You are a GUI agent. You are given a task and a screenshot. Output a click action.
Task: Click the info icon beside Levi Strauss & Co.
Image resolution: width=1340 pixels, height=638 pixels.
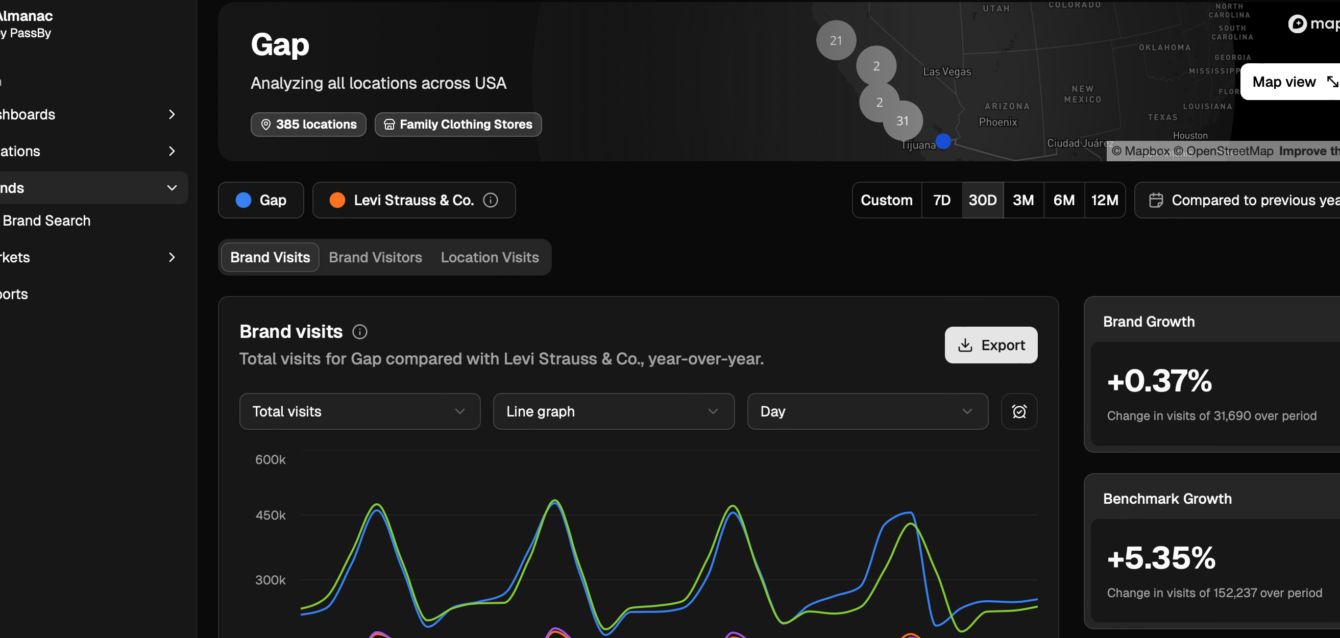coord(490,200)
